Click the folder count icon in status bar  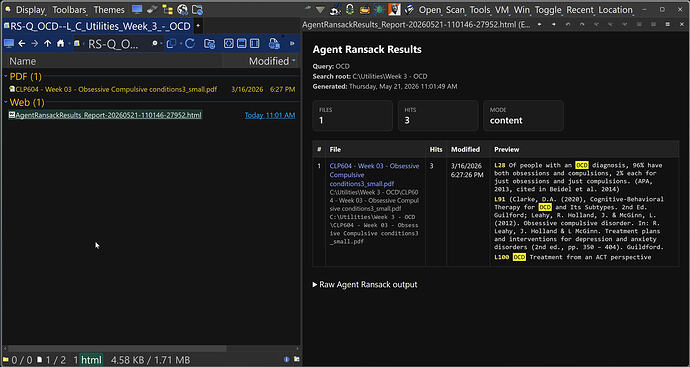tap(6, 360)
